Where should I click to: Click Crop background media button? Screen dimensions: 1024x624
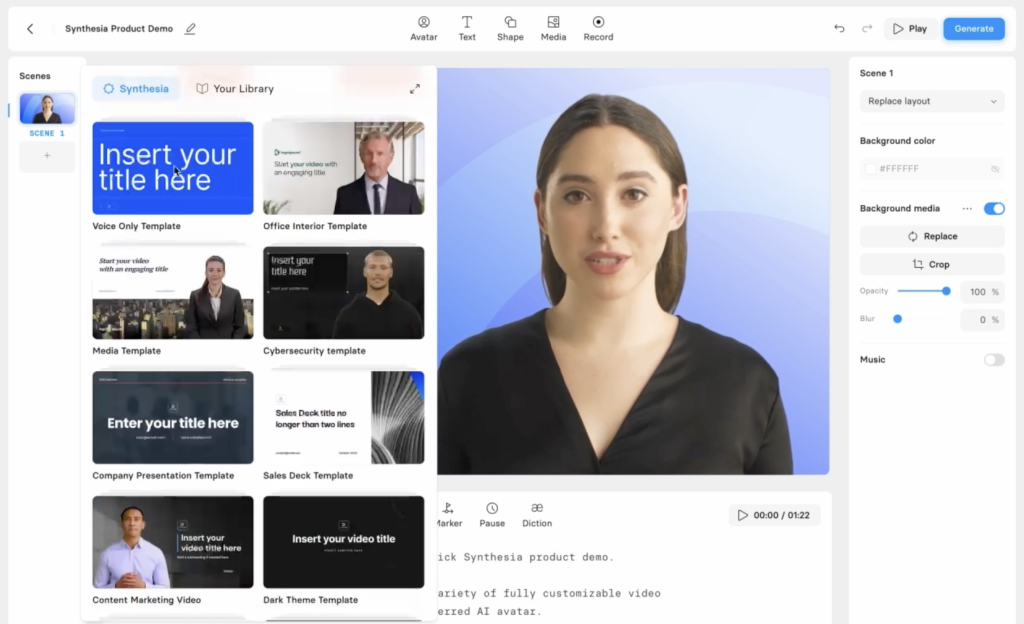click(932, 264)
